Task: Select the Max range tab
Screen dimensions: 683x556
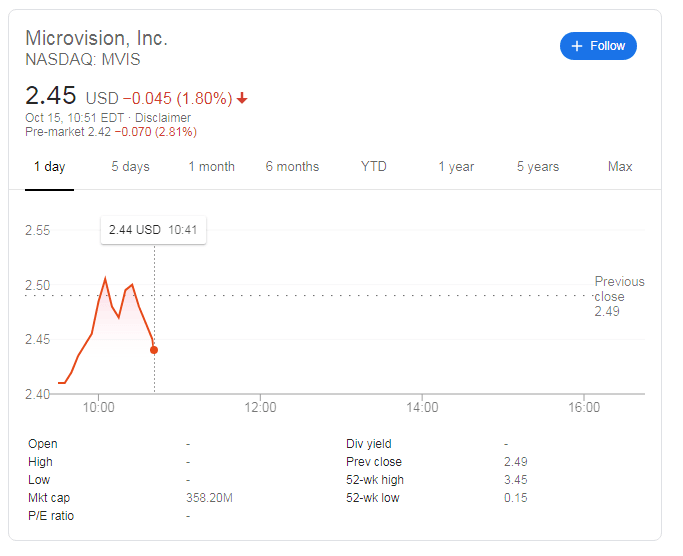Action: coord(620,167)
